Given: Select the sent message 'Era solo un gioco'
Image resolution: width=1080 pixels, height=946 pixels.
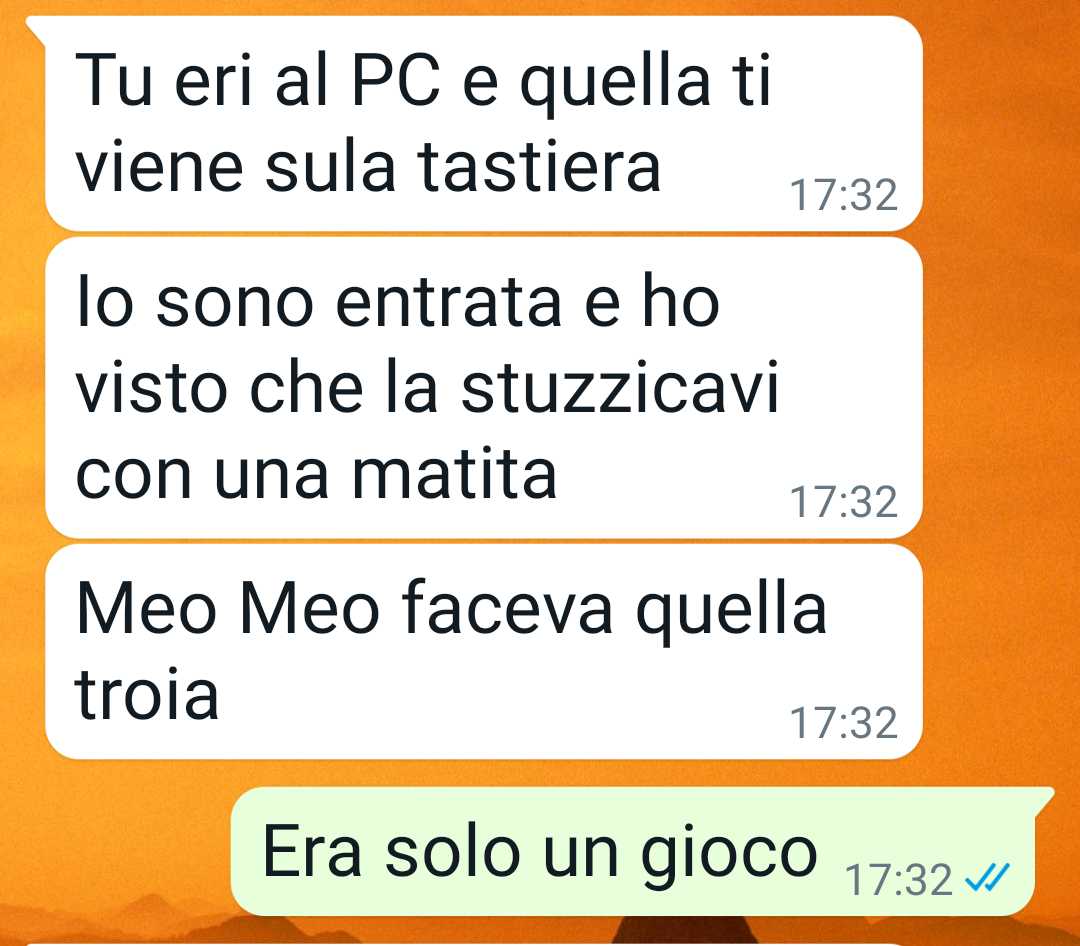Looking at the screenshot, I should (632, 852).
